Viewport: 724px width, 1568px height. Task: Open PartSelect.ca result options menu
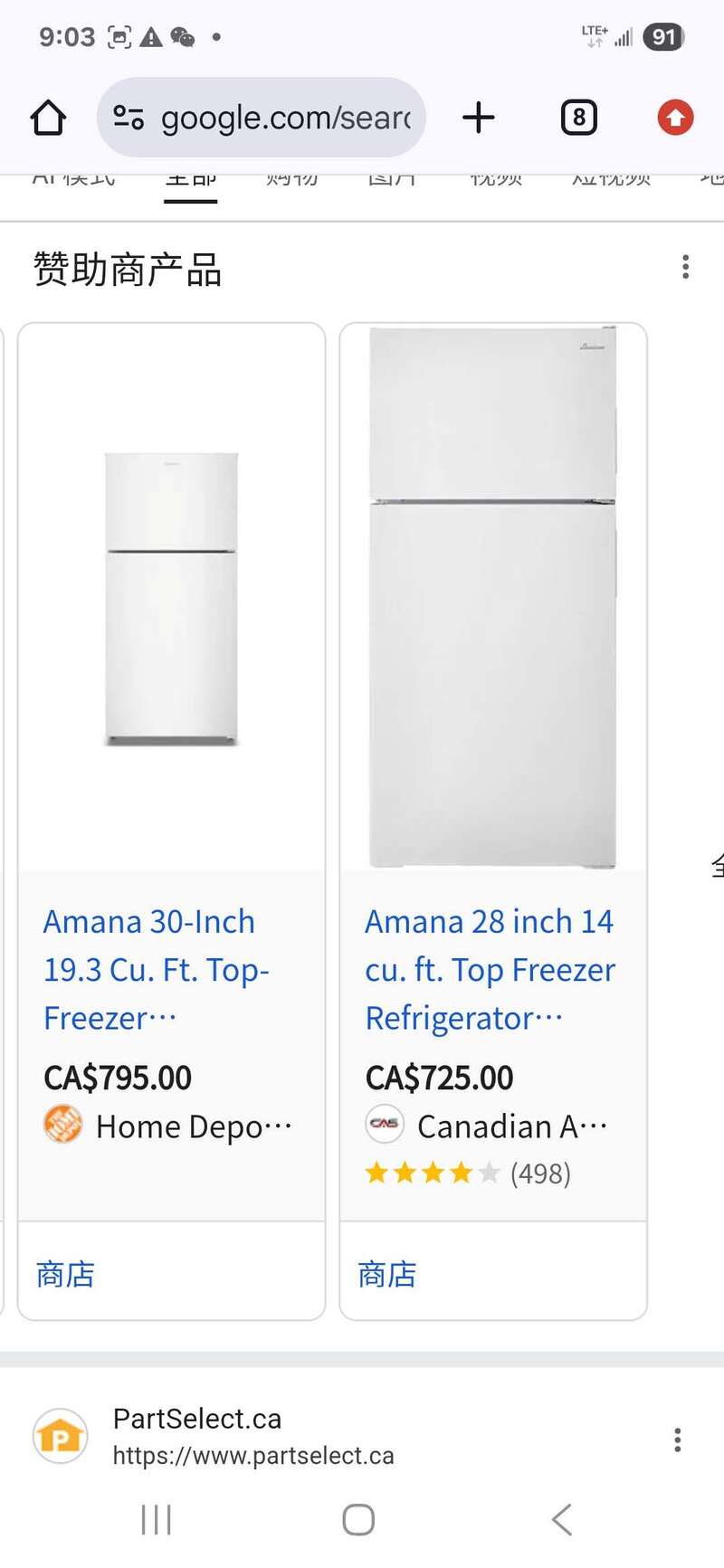677,1440
